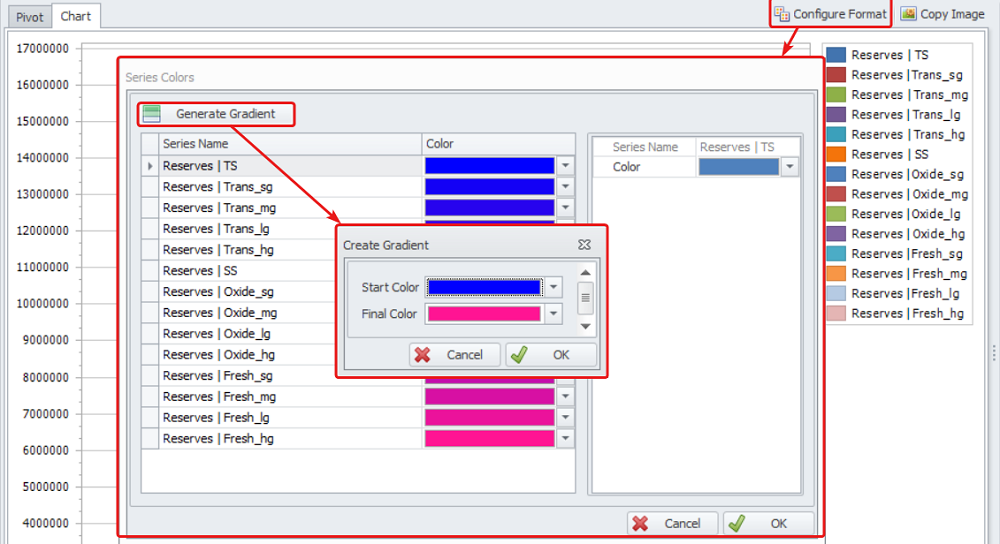Click legend marker for Reserves | Fresh_hg
The width and height of the screenshot is (1000, 544).
pyautogui.click(x=836, y=313)
